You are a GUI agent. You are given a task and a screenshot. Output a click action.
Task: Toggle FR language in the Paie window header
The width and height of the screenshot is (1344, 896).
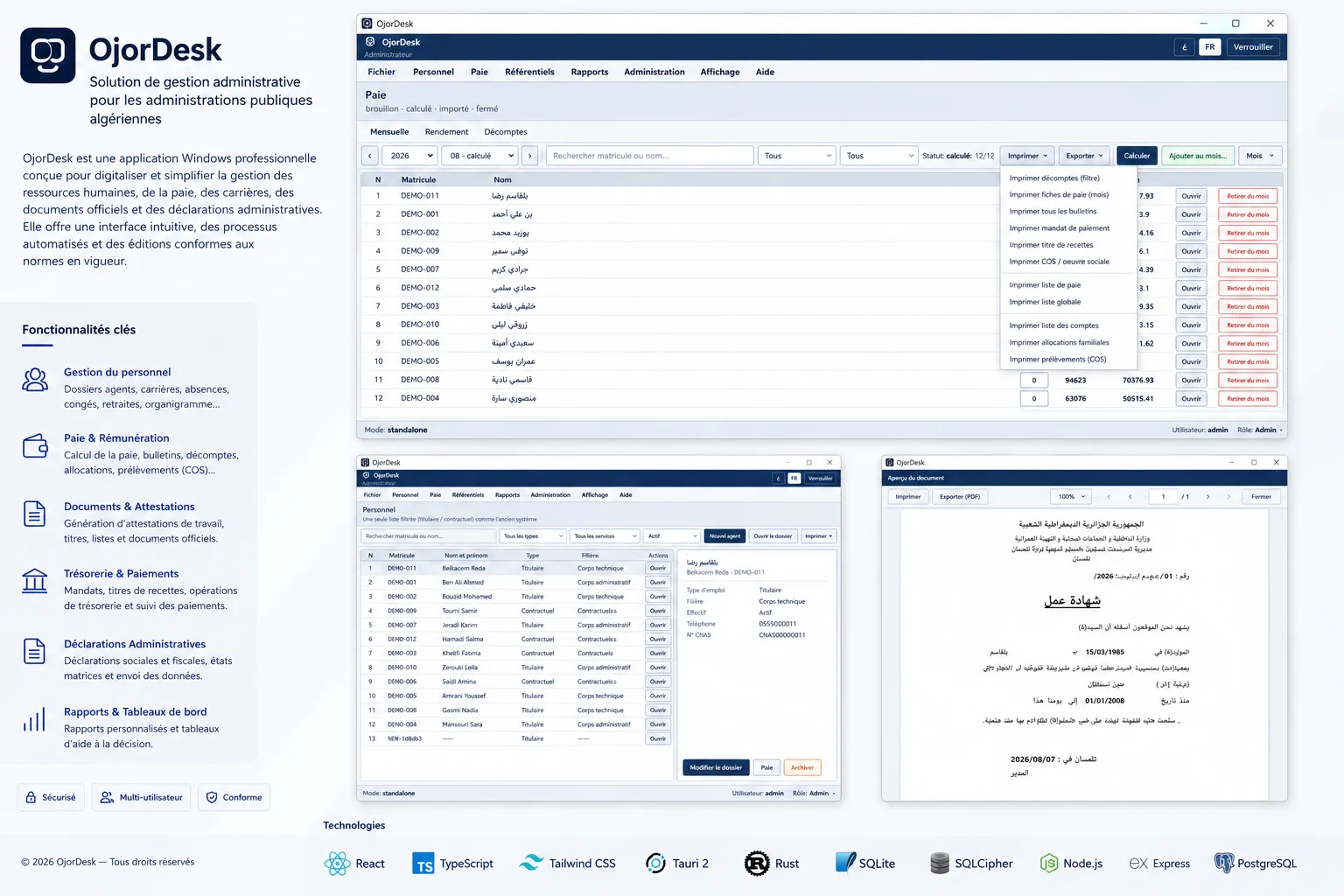(x=1209, y=47)
